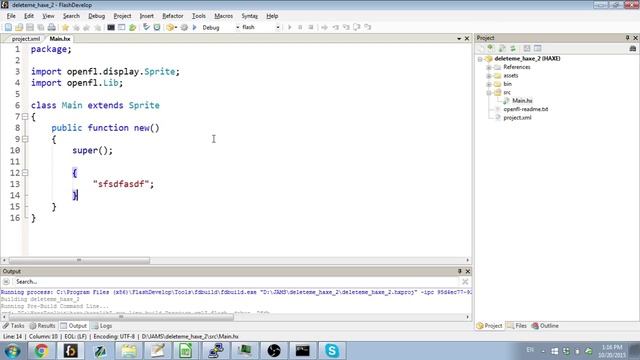Click the blue Test Project play icon

(195, 27)
